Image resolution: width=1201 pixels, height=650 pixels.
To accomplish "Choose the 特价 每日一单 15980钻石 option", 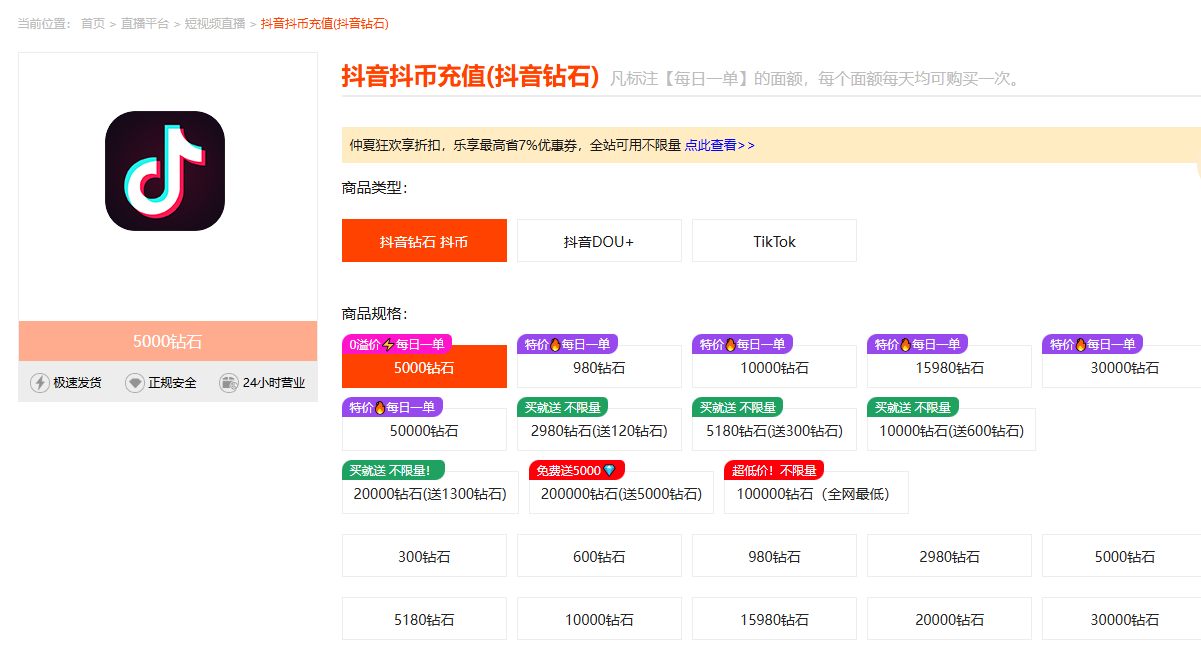I will tap(949, 367).
